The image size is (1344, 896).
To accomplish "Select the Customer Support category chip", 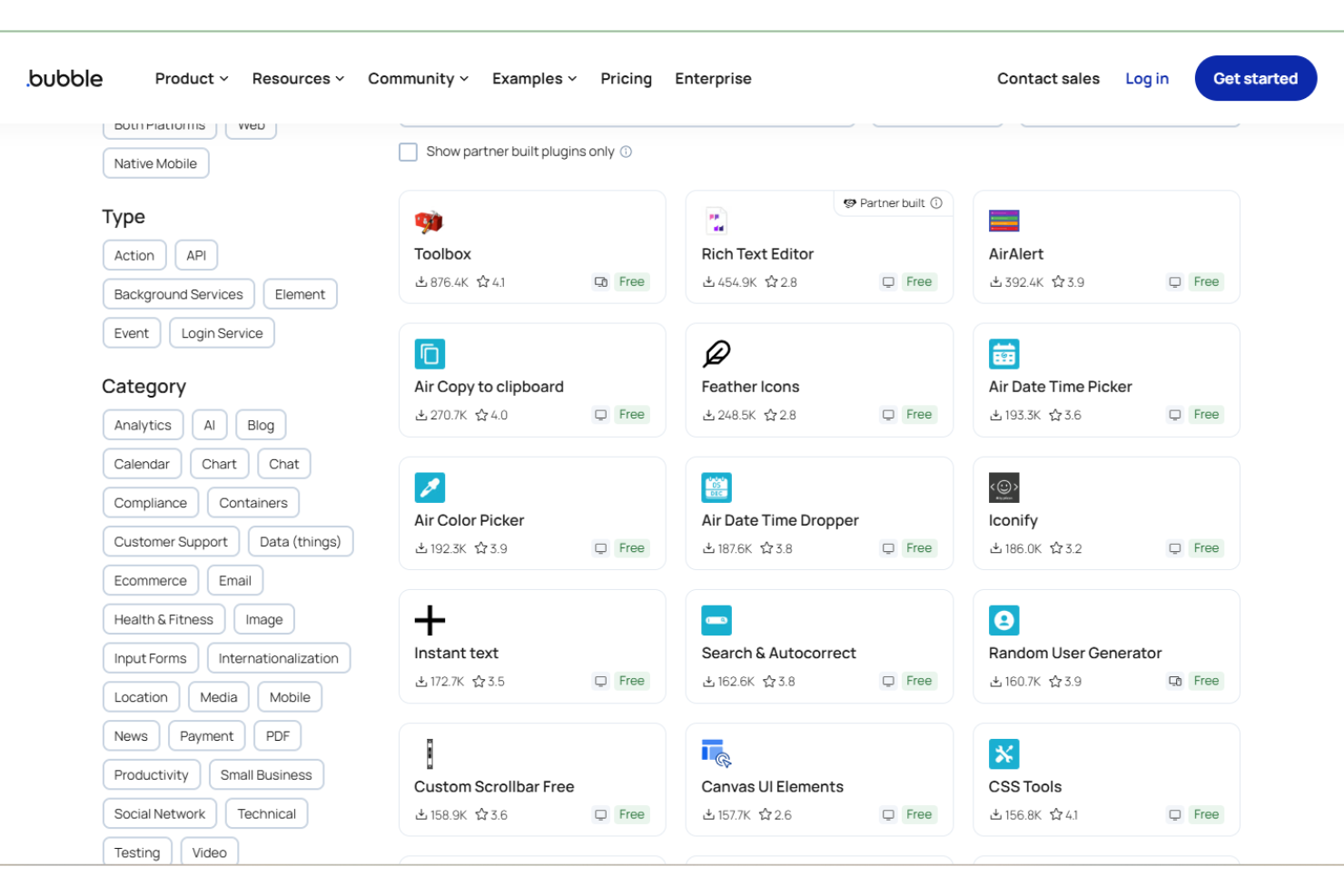I will point(171,542).
